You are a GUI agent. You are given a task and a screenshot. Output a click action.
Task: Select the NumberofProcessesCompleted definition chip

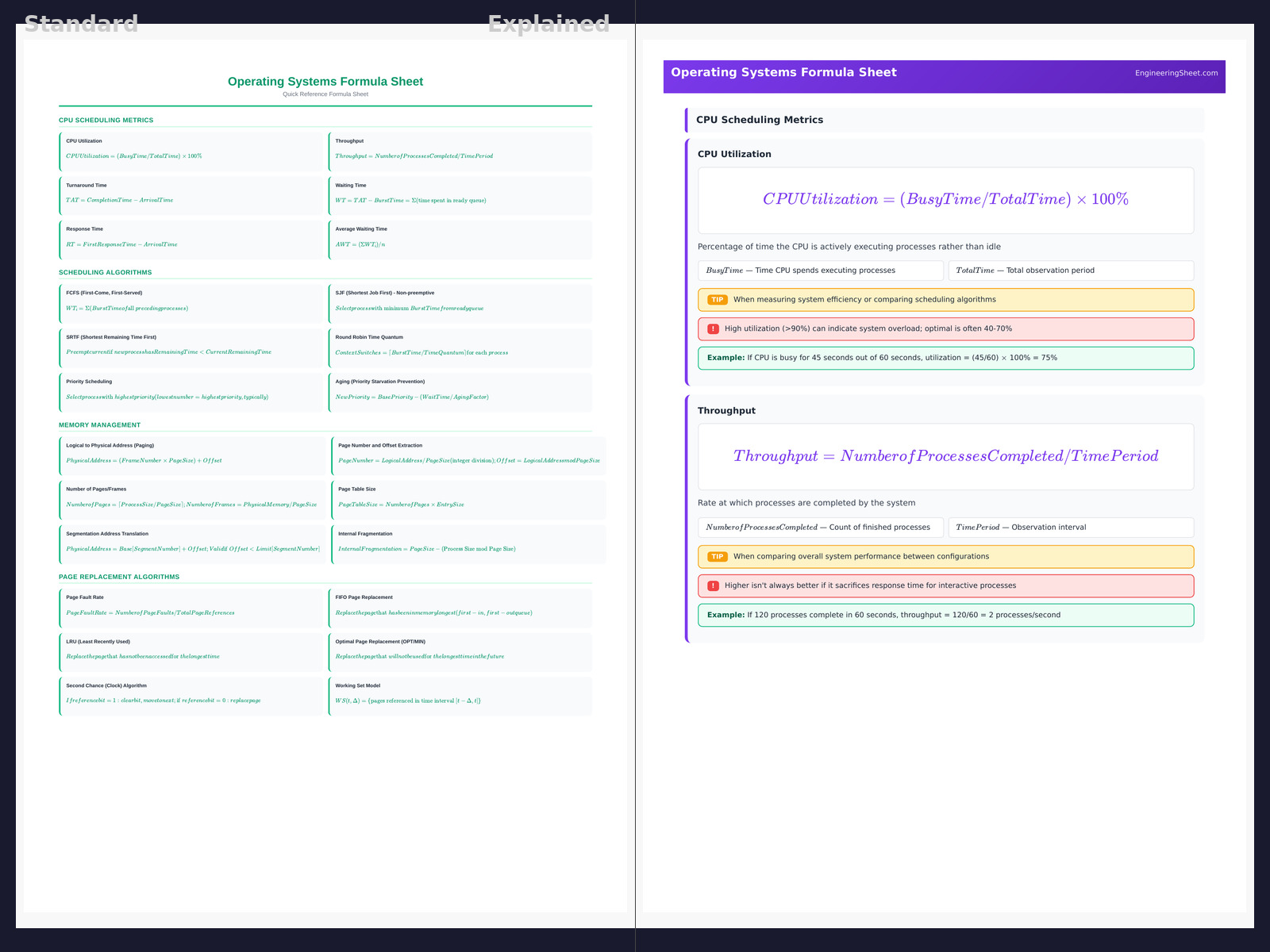820,528
